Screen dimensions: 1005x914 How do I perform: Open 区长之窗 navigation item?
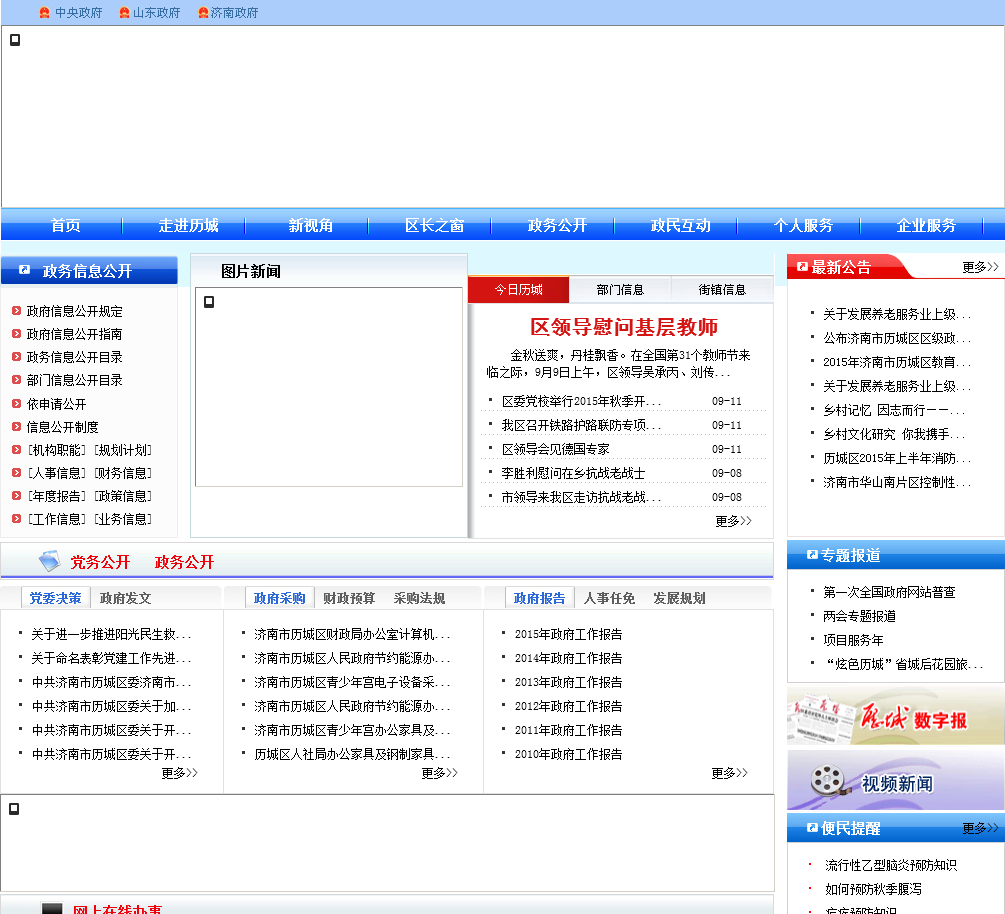pyautogui.click(x=435, y=226)
